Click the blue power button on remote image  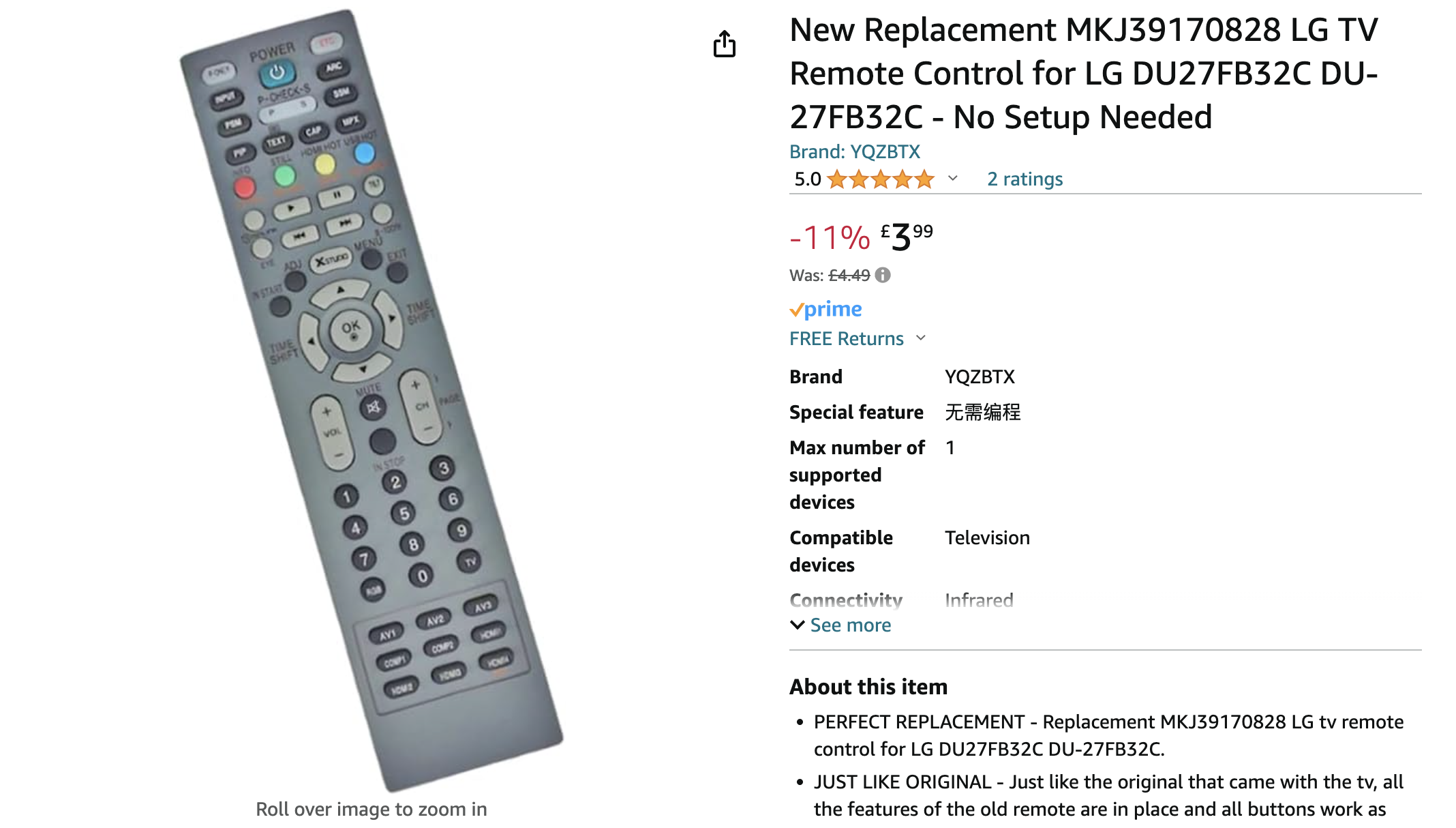[x=277, y=72]
